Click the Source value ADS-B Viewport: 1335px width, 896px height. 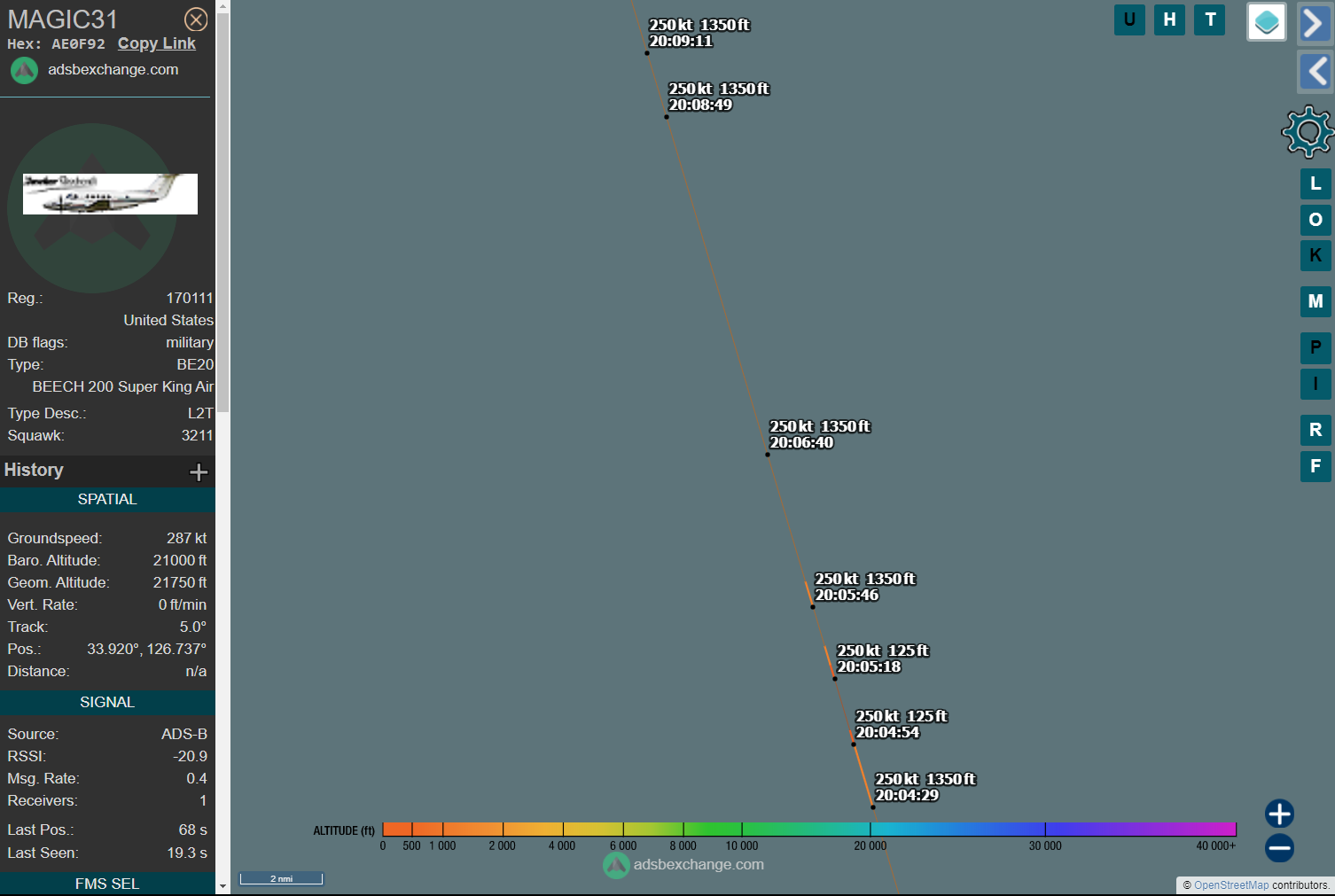pyautogui.click(x=184, y=734)
